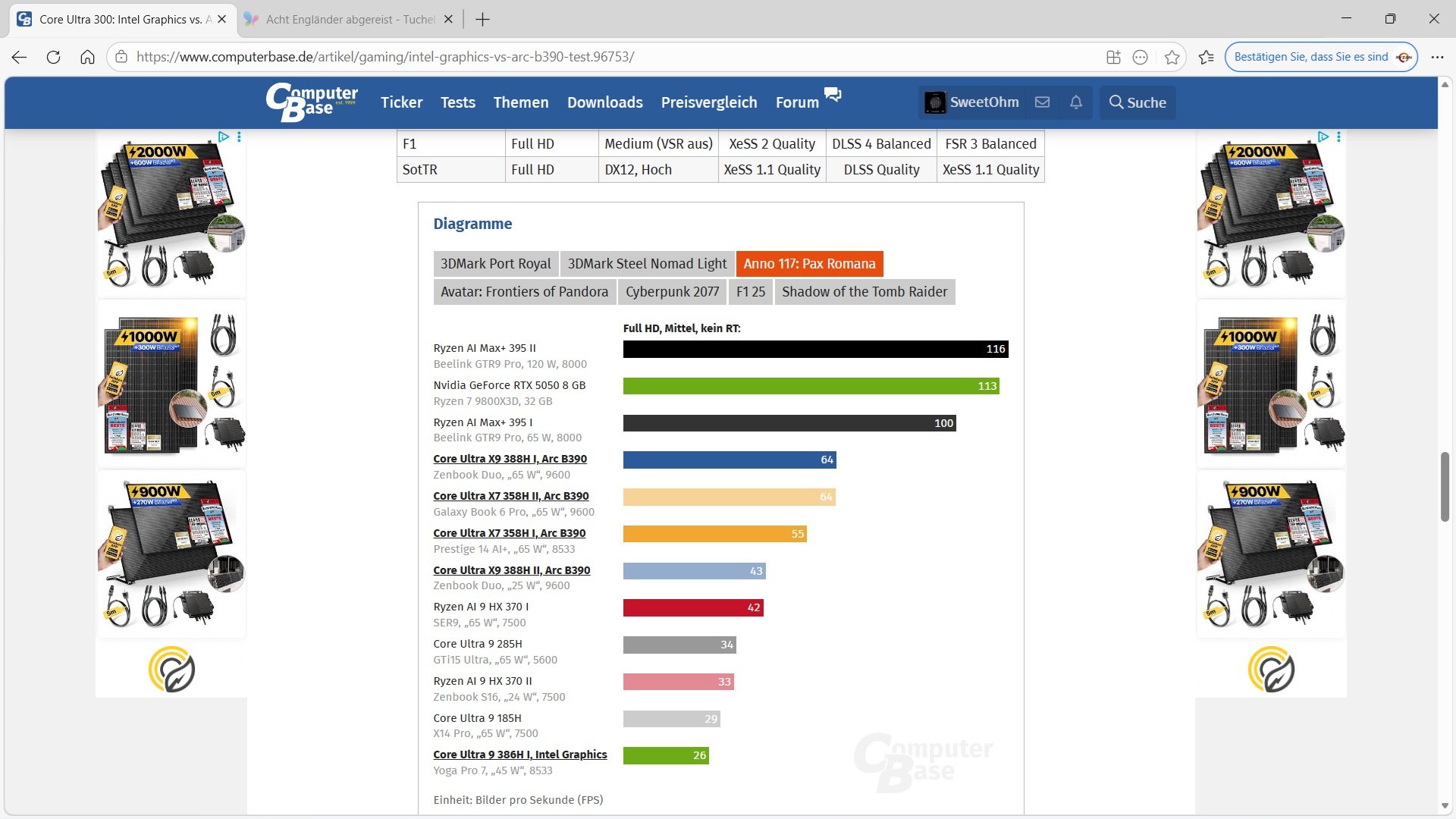The image size is (1456, 819).
Task: Open the Core Ultra X7 358H II, Arc B390 link
Action: pos(511,496)
